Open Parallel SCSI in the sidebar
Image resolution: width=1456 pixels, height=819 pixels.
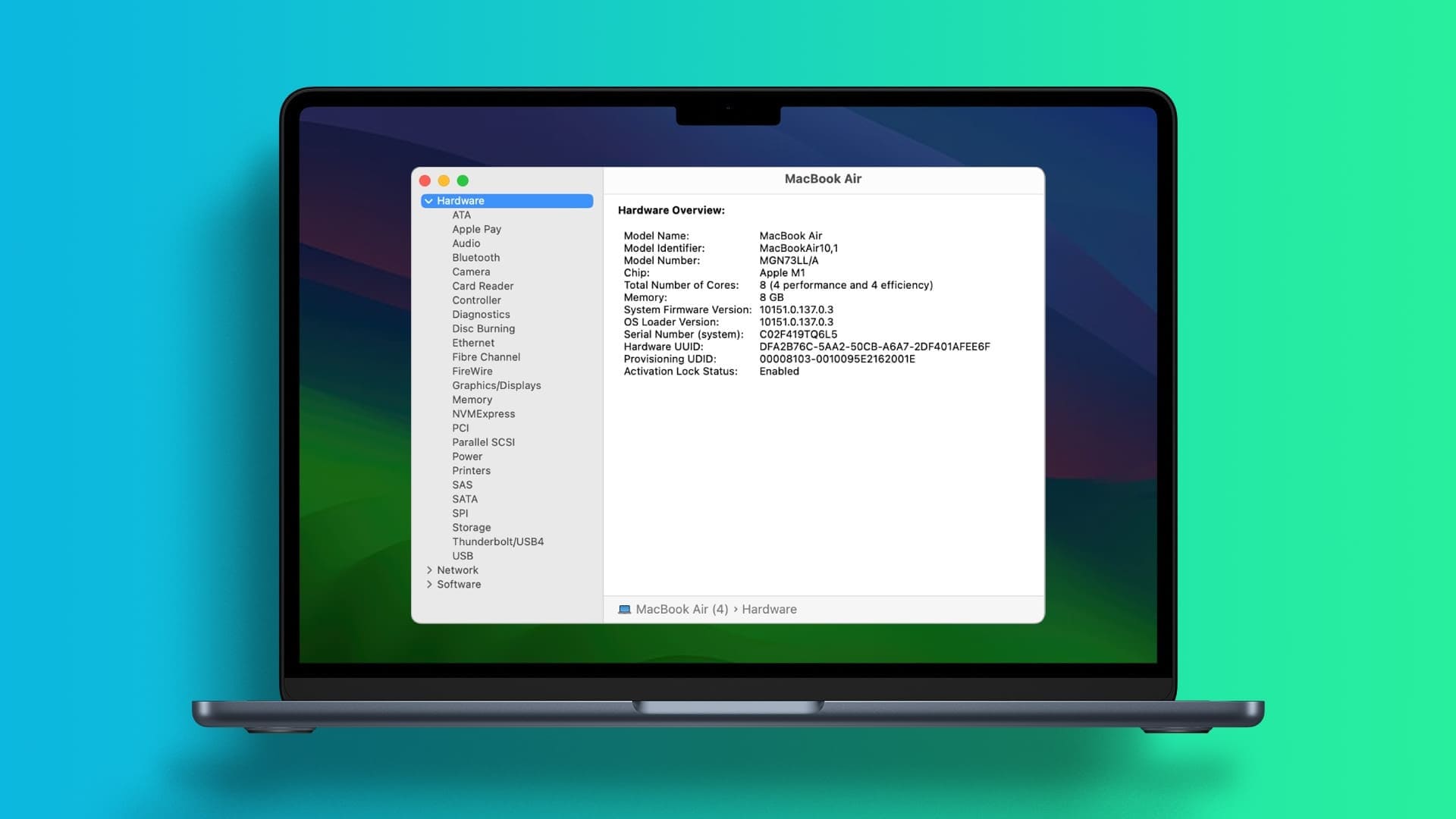tap(483, 443)
